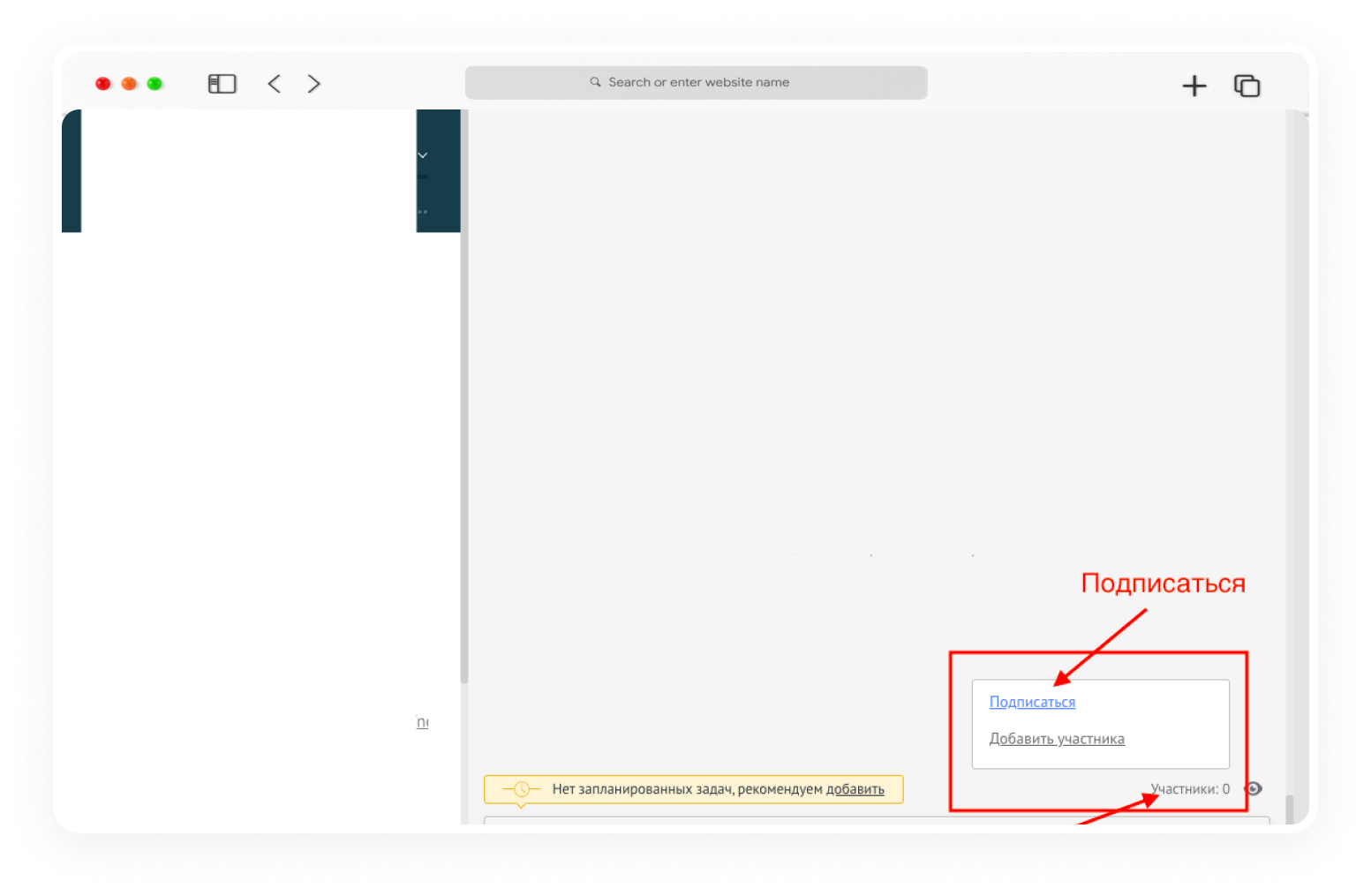The height and width of the screenshot is (896, 1371).
Task: Focus the Search or enter website name field
Action: point(696,82)
